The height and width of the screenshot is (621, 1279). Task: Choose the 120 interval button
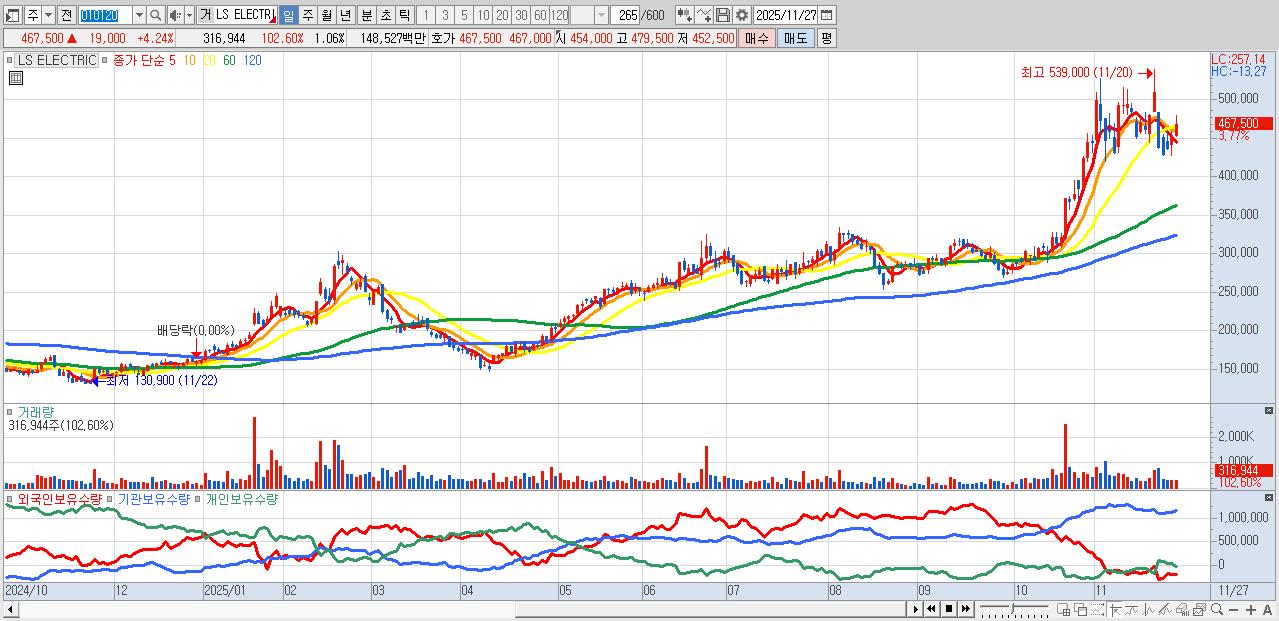coord(559,15)
